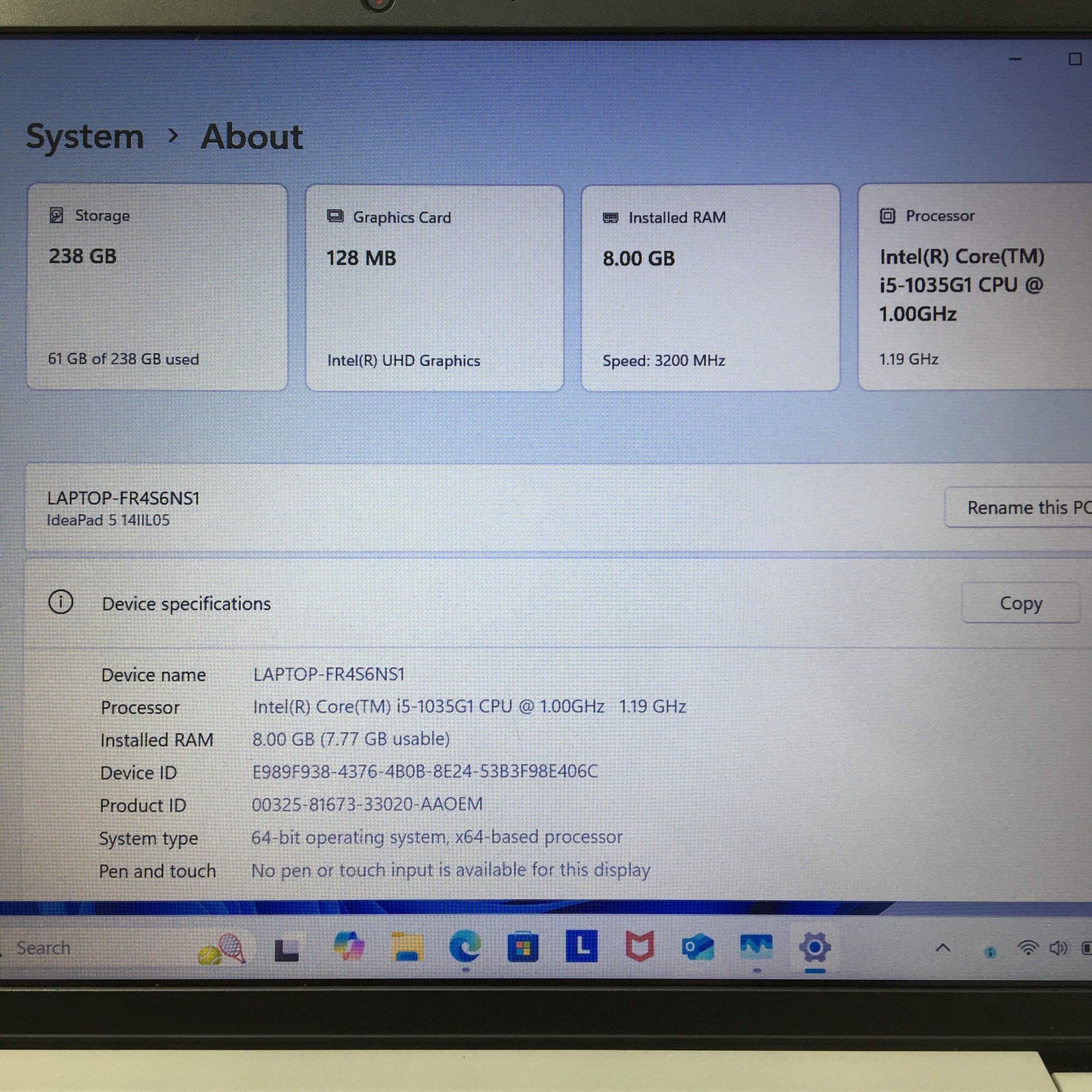The image size is (1092, 1092).
Task: Select the '8.00 GB (7.77 GB usable)' text
Action: tap(351, 739)
